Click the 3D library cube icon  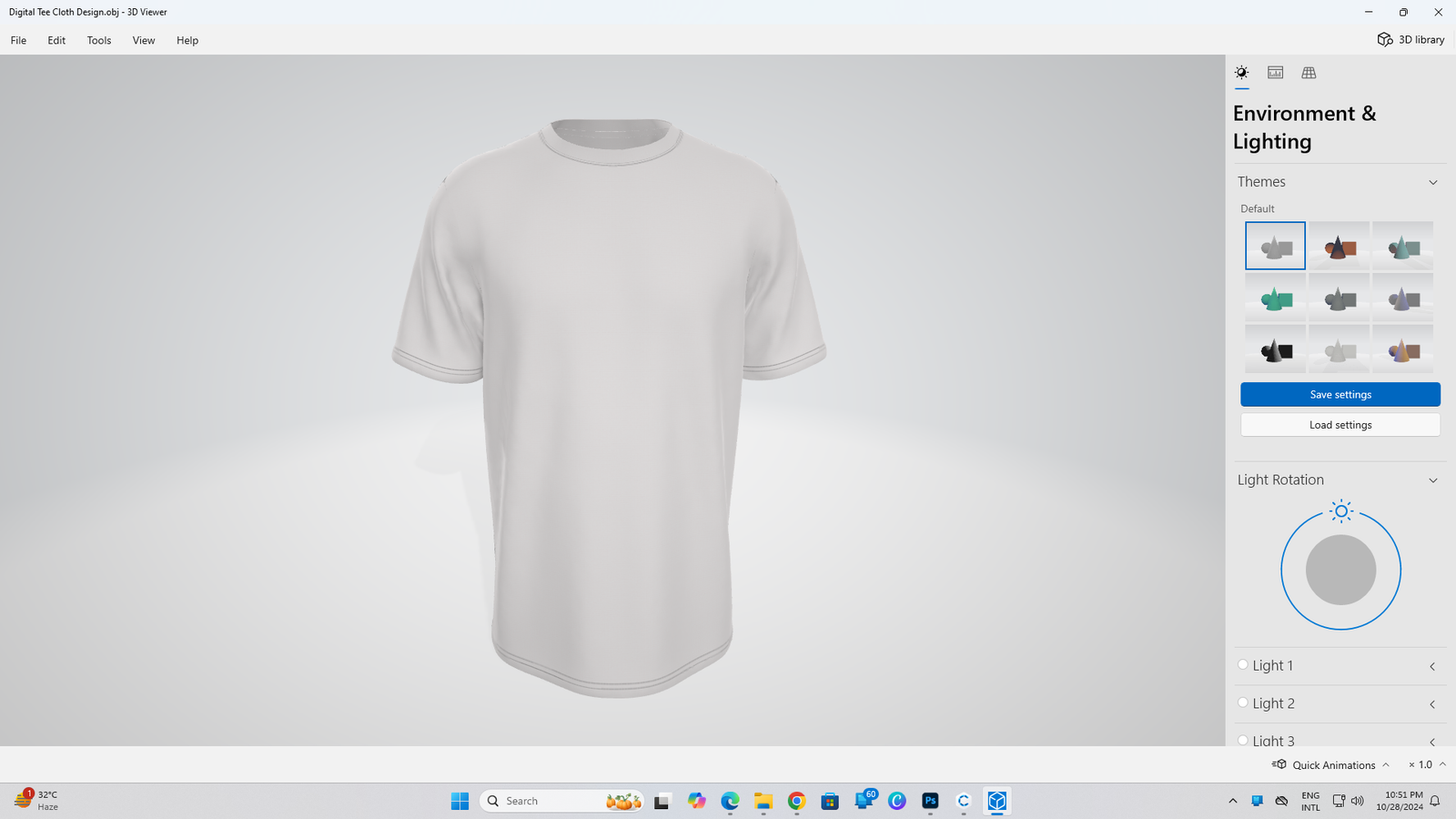(1384, 39)
